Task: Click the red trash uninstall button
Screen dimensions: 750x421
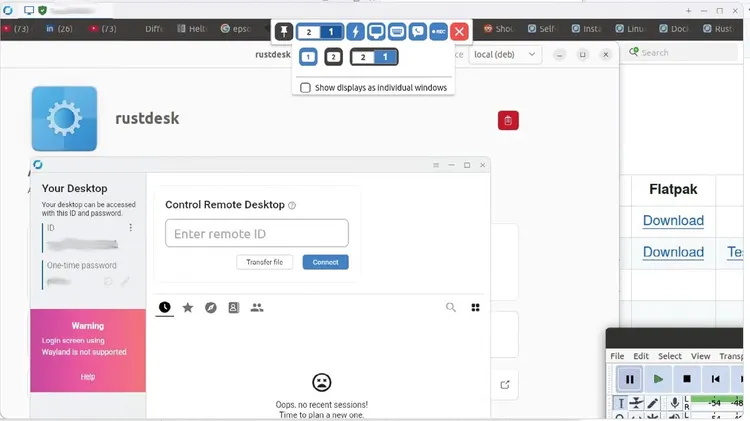Action: pos(508,120)
